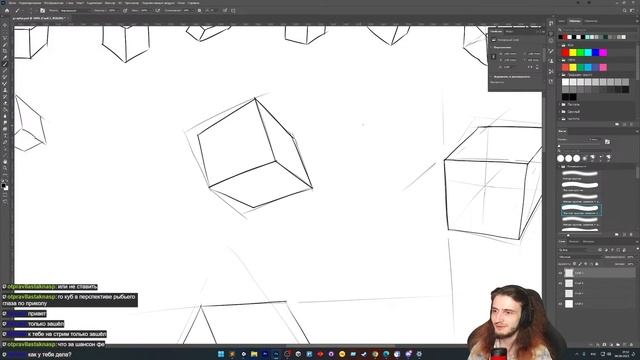The height and width of the screenshot is (360, 640).
Task: Create a new swatch group folder
Action: click(617, 124)
